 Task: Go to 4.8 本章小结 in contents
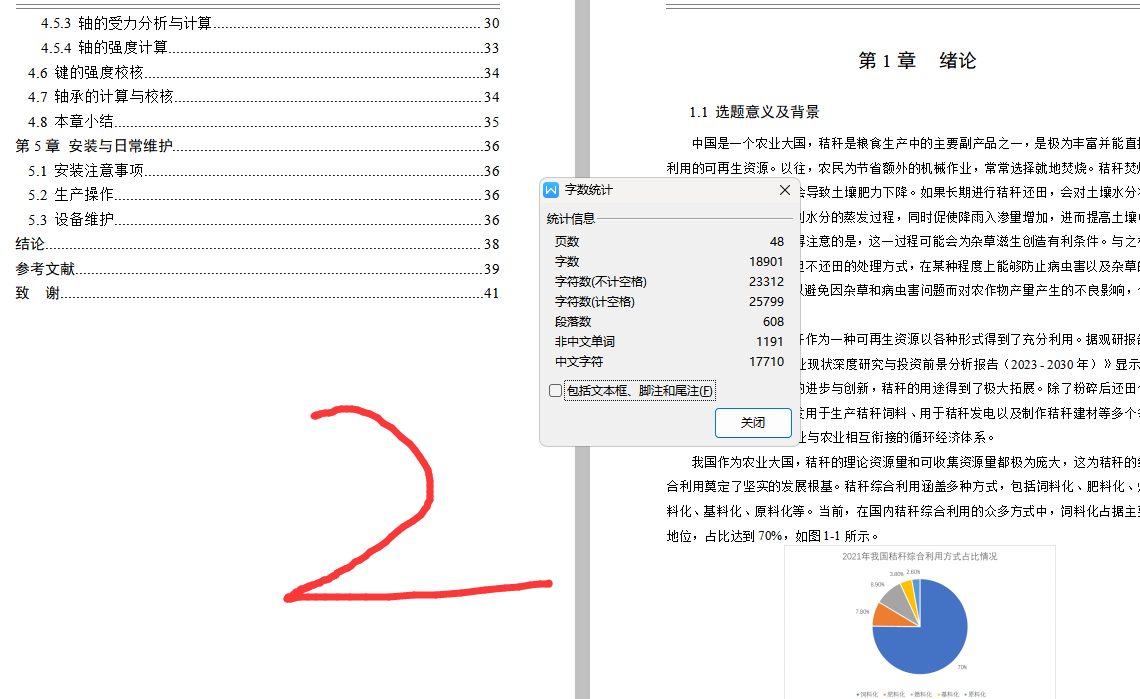pos(263,121)
